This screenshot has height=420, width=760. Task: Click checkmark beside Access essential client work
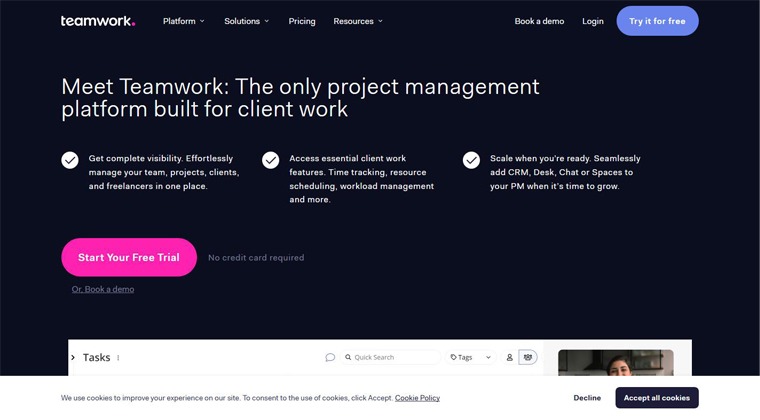coord(270,160)
